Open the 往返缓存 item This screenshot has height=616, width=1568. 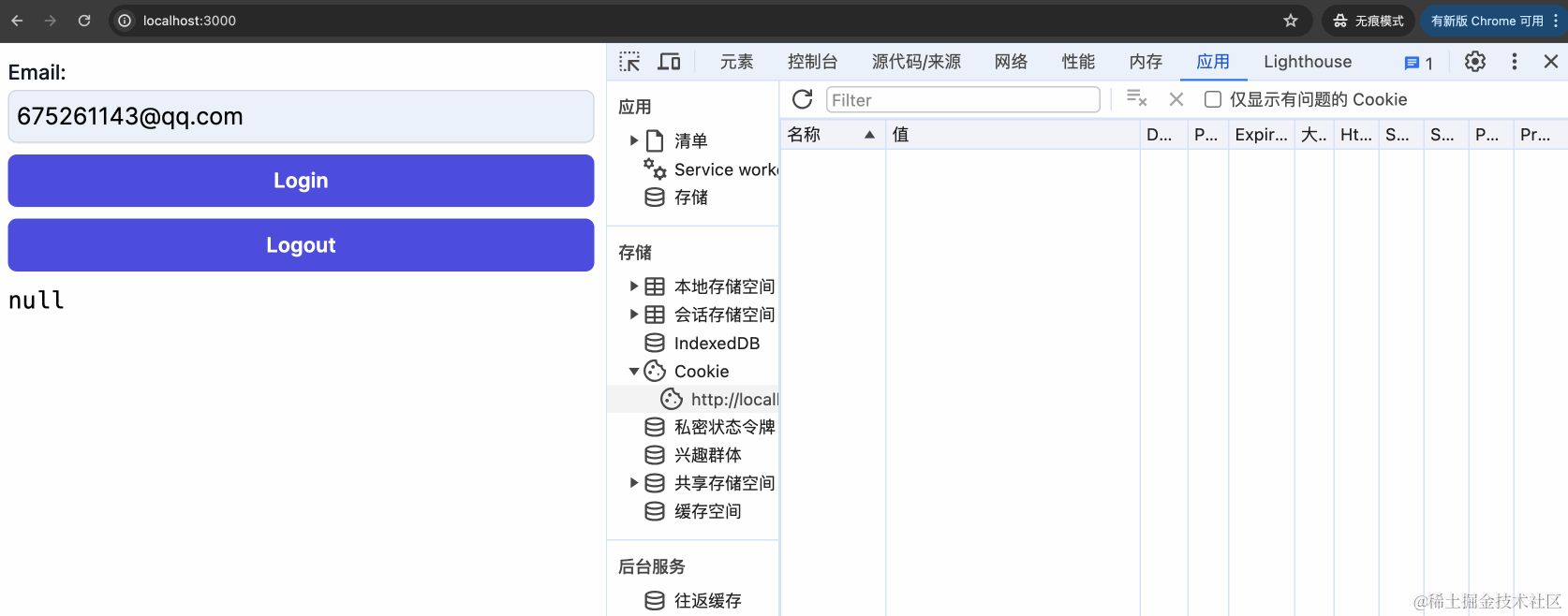point(693,601)
